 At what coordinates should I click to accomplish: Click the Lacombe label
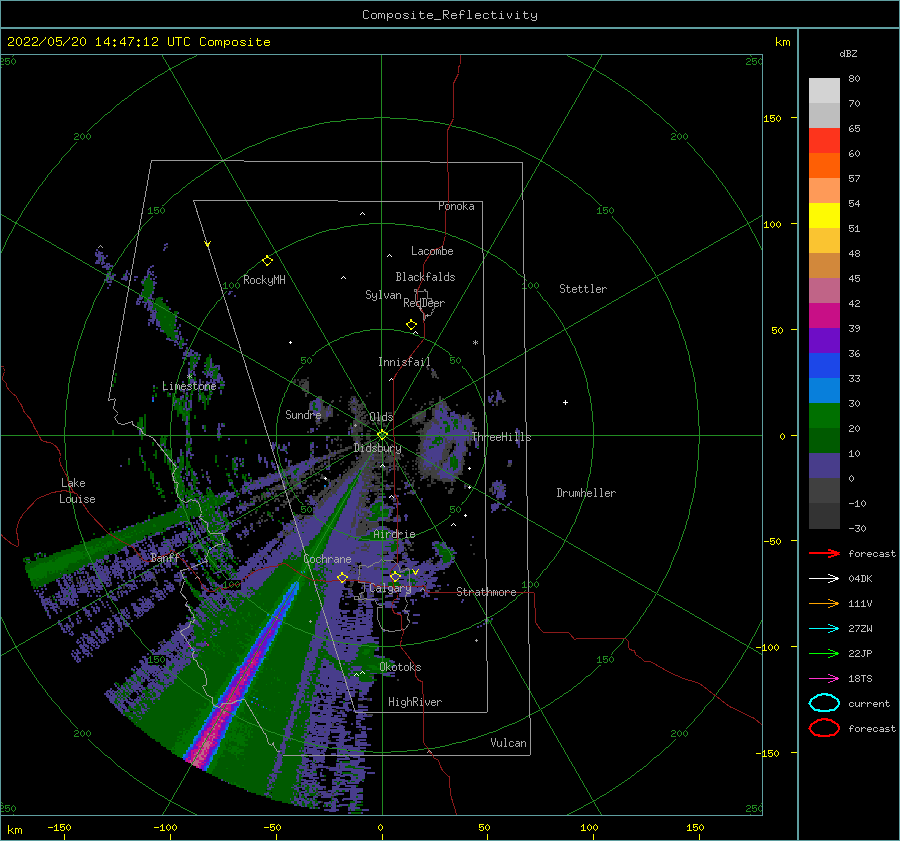point(432,251)
